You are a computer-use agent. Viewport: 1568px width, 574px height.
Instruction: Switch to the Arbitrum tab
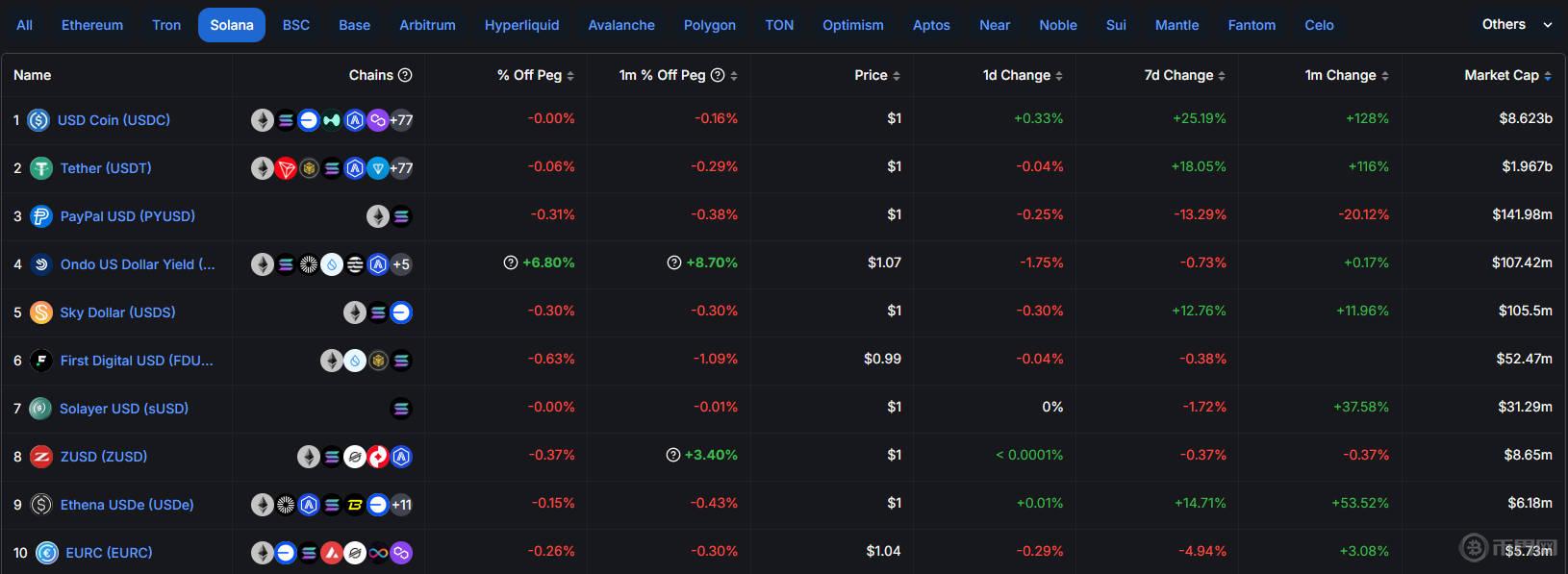tap(428, 25)
